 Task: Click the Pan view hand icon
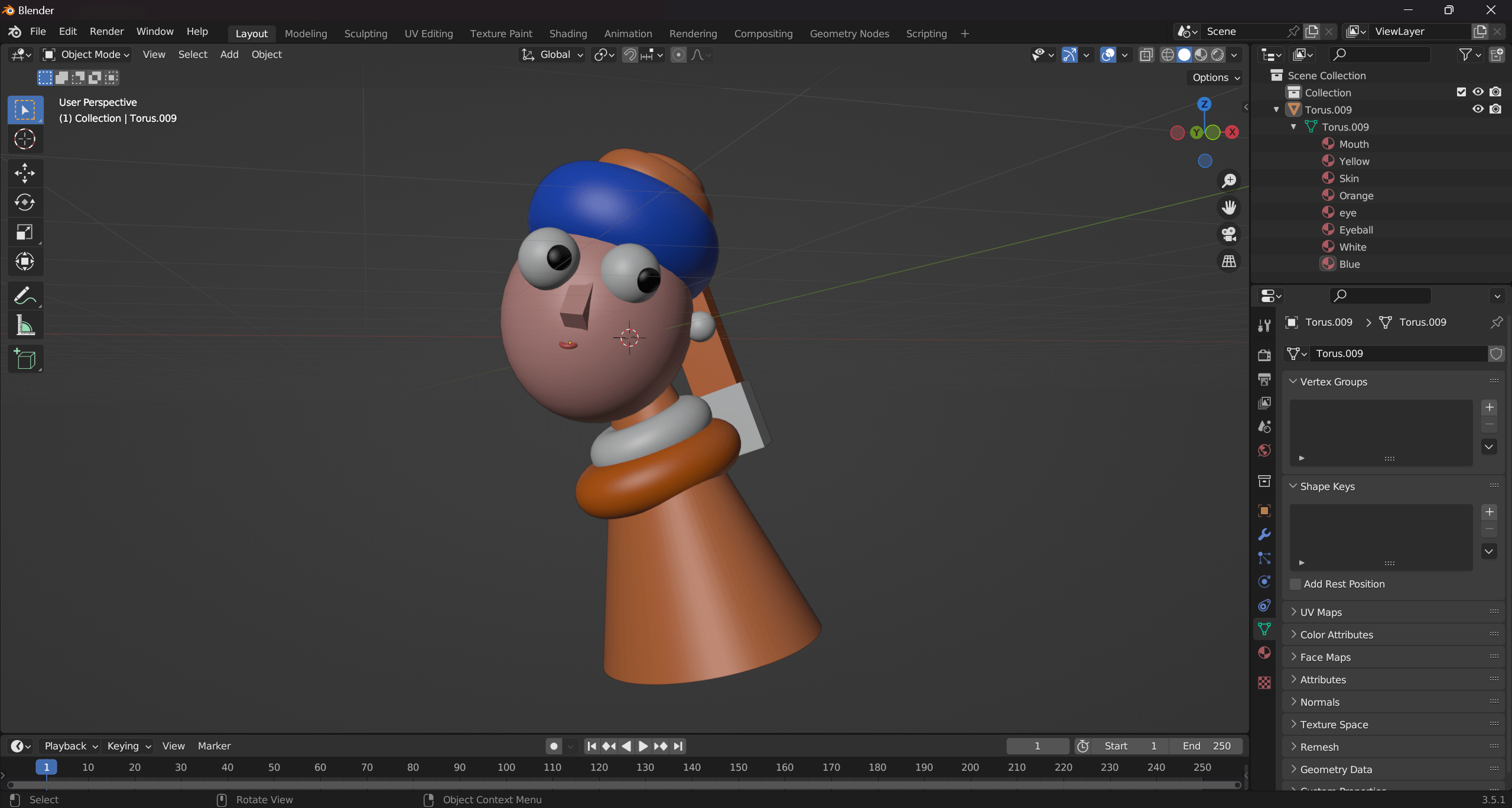point(1229,207)
